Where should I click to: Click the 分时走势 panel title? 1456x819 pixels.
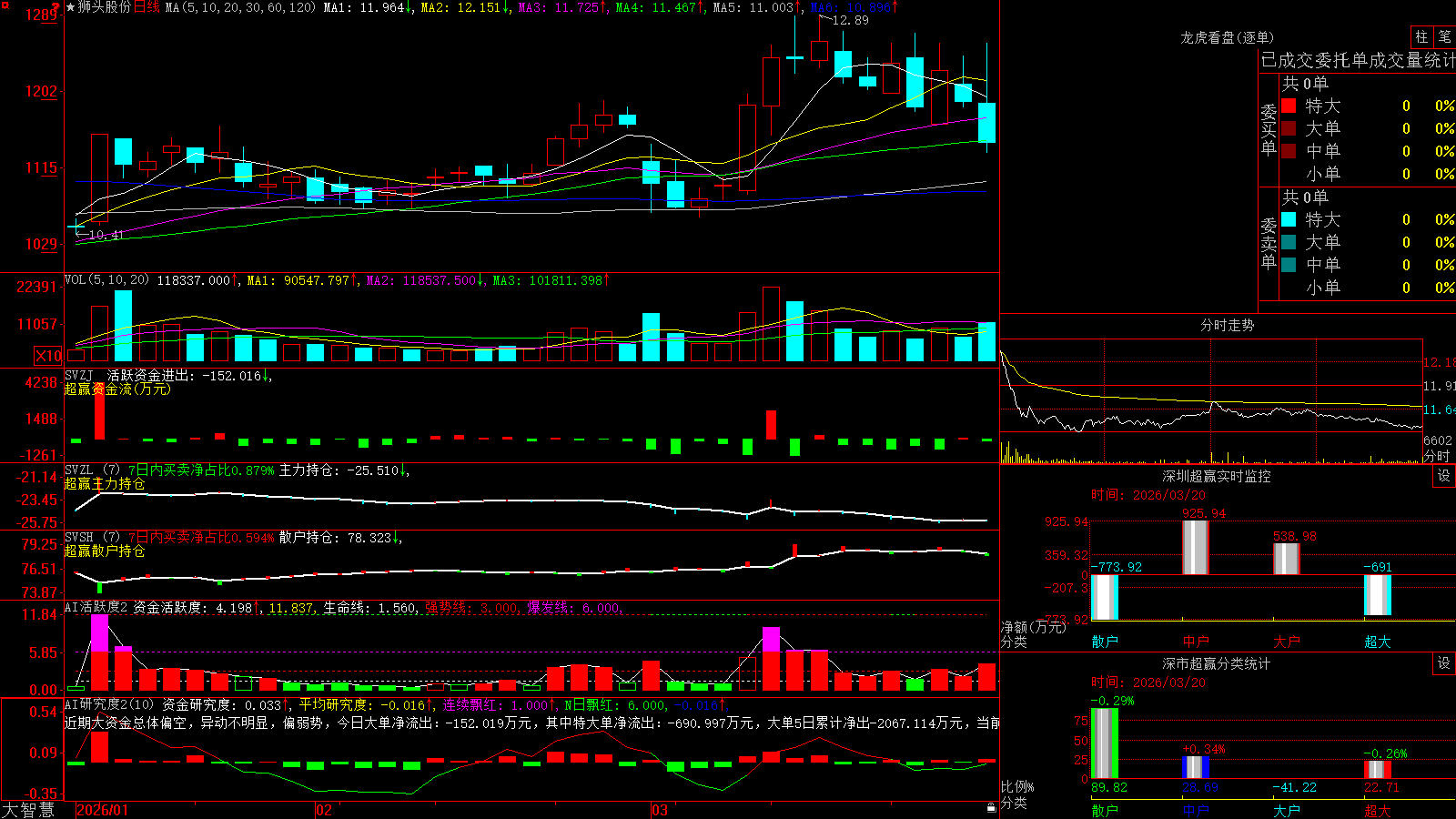tap(1227, 325)
